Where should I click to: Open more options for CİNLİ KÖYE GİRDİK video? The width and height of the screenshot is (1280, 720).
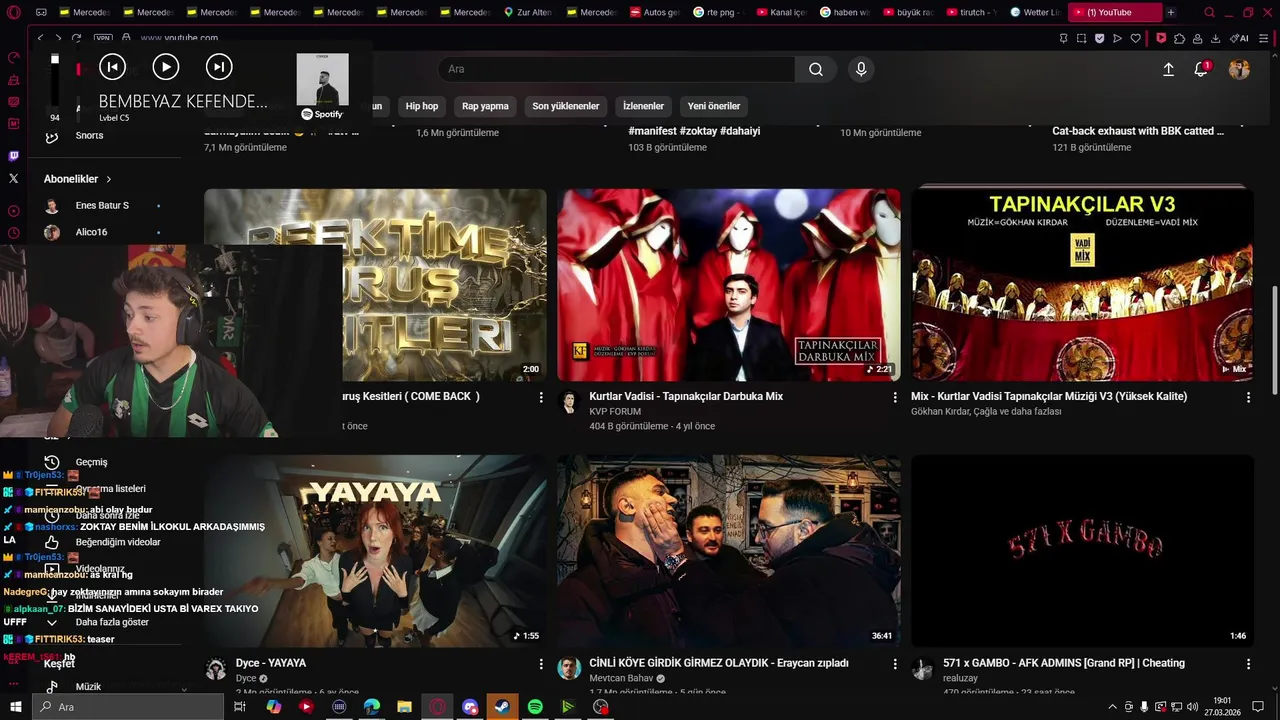[x=895, y=663]
